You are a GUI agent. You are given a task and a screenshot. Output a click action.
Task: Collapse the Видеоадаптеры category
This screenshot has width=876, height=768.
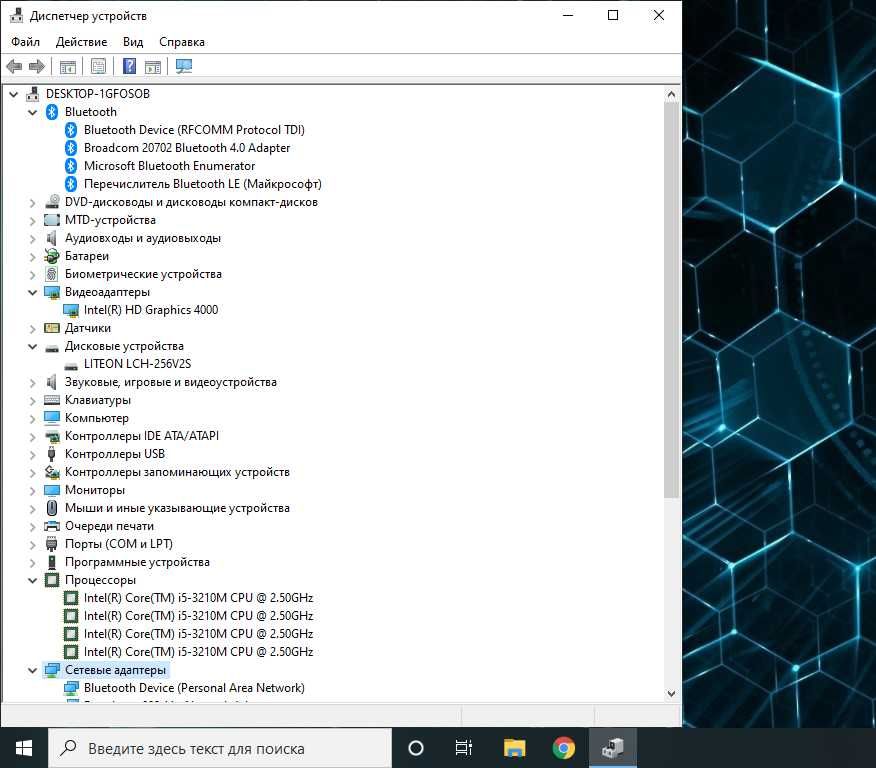(32, 293)
